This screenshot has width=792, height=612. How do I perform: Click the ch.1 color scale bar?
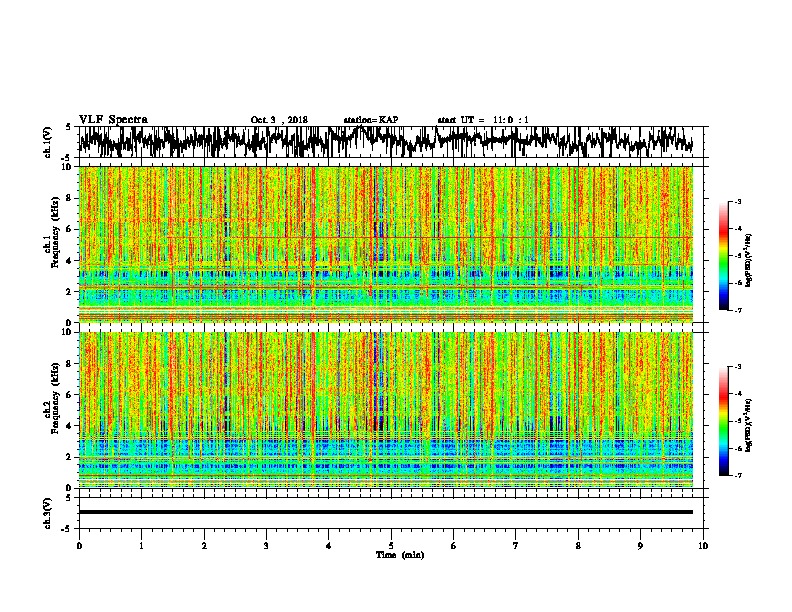pos(723,256)
